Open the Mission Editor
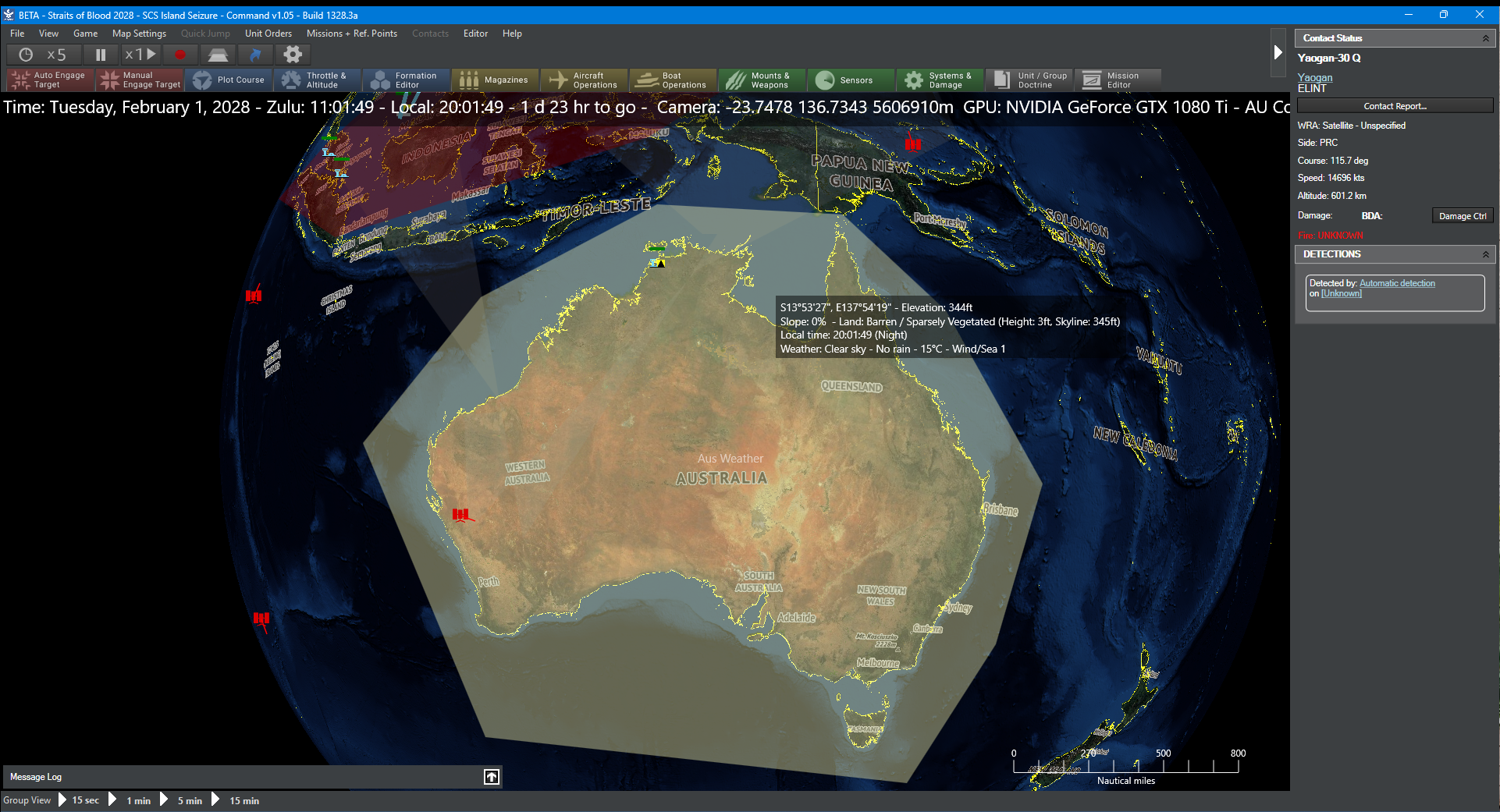 coord(1118,80)
